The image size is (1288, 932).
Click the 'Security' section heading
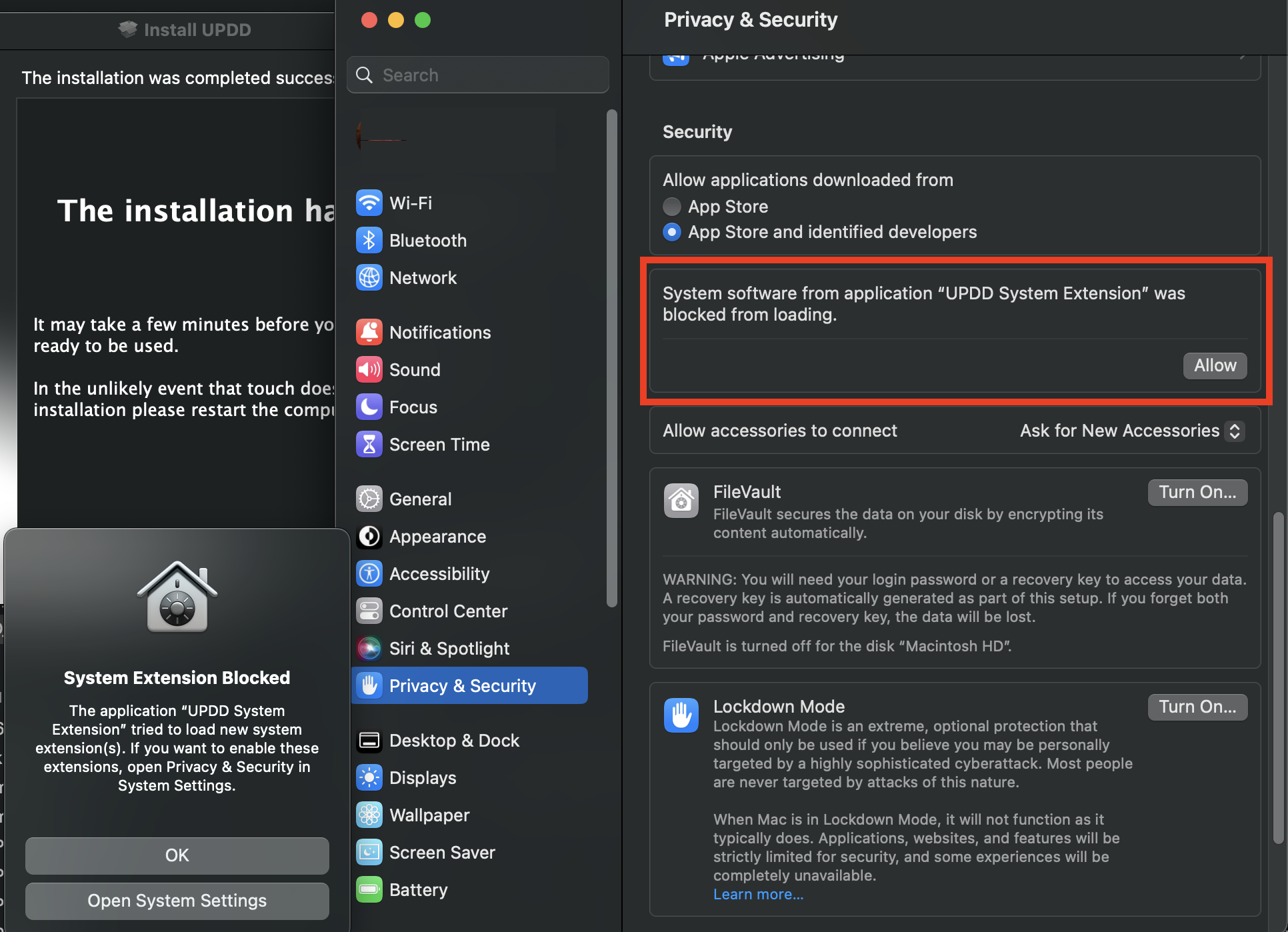coord(697,132)
